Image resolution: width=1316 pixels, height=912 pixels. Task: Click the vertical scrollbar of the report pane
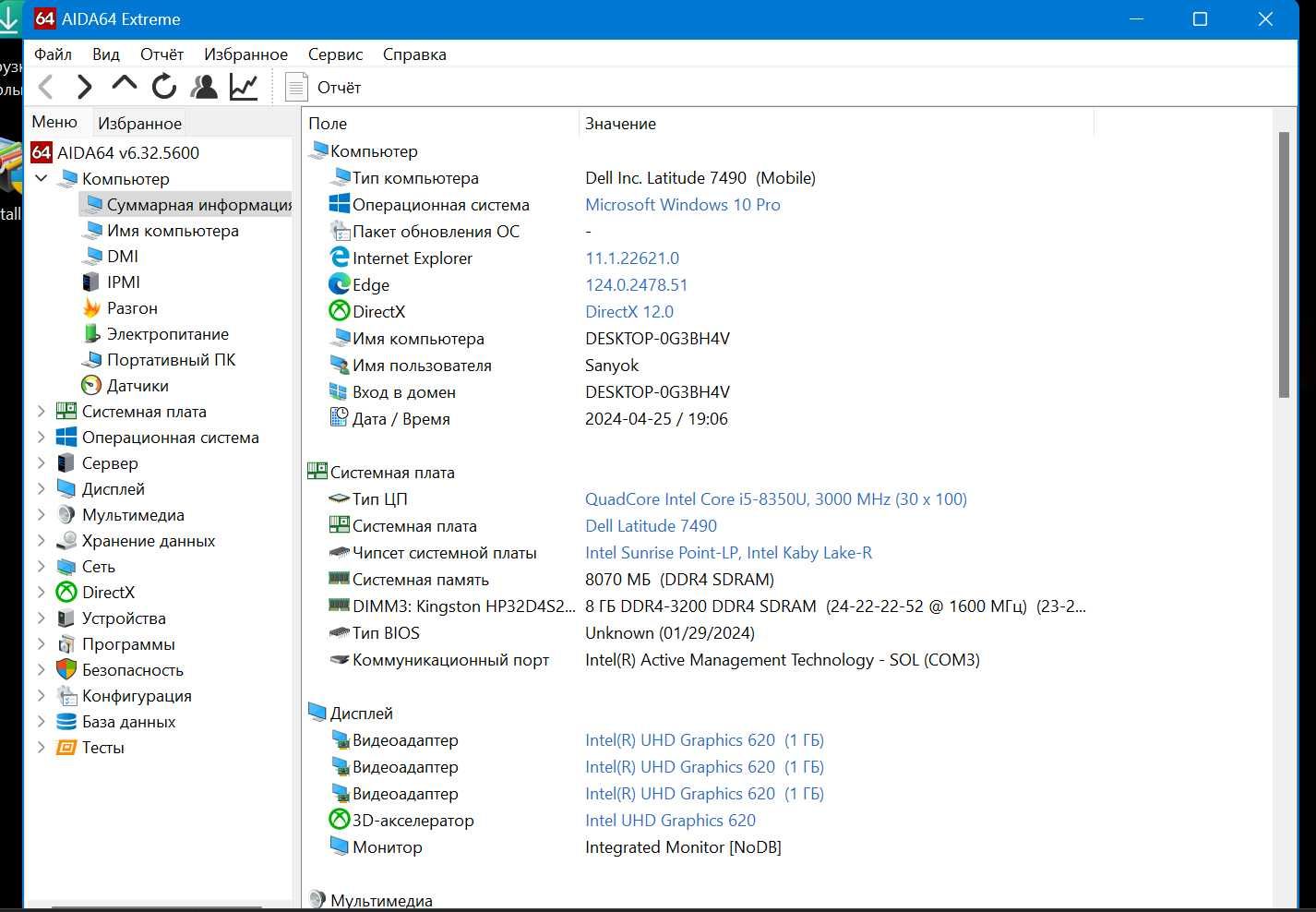[x=1284, y=265]
